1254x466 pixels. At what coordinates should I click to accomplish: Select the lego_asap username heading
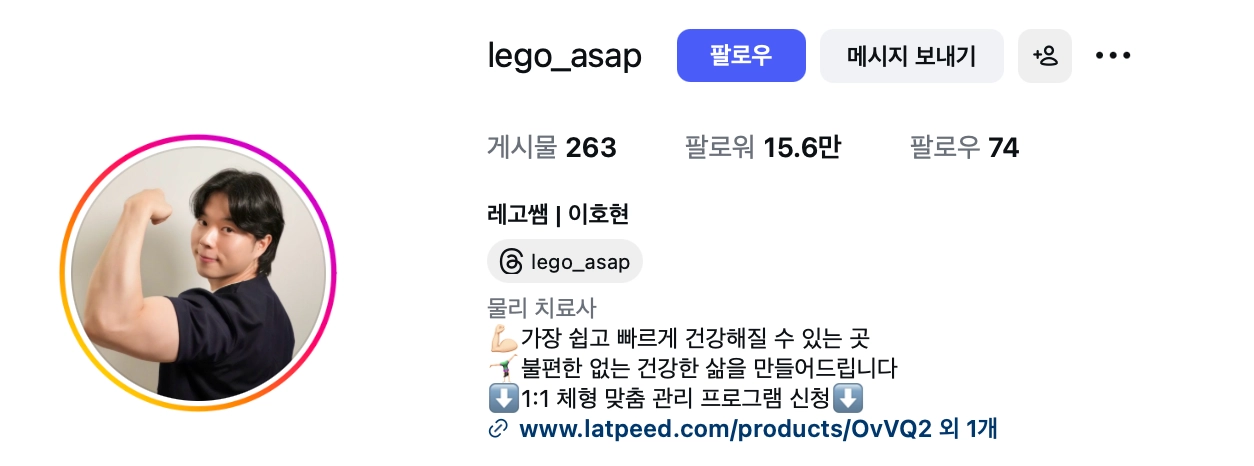pos(565,57)
